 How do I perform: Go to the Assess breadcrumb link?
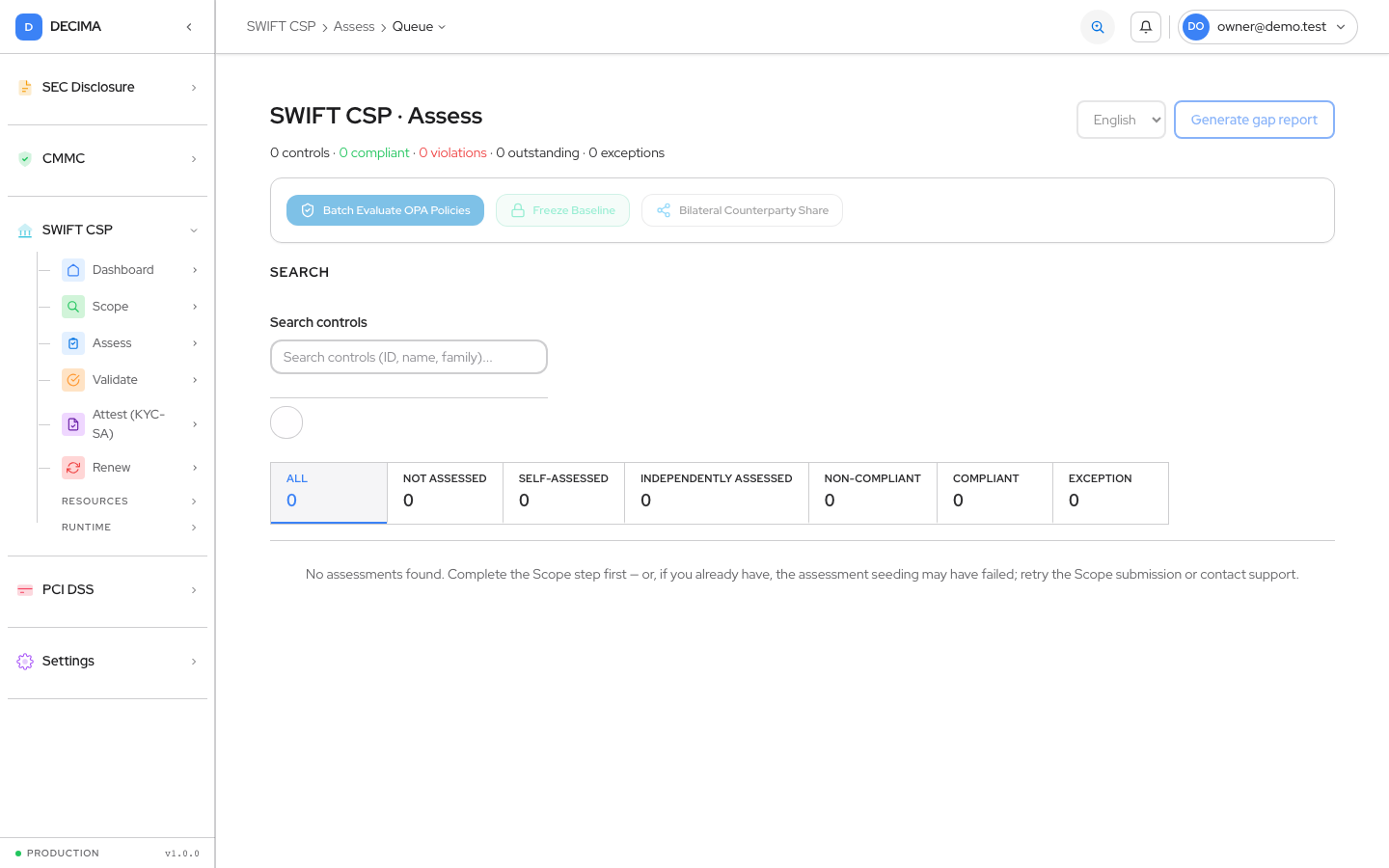click(354, 27)
